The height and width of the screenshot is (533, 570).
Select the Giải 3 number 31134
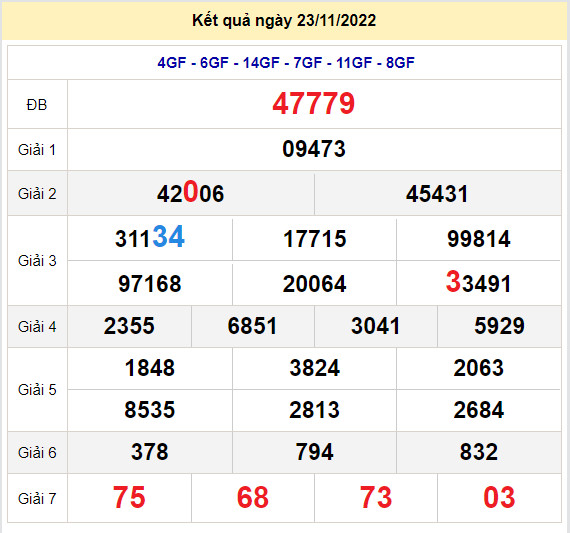point(150,237)
